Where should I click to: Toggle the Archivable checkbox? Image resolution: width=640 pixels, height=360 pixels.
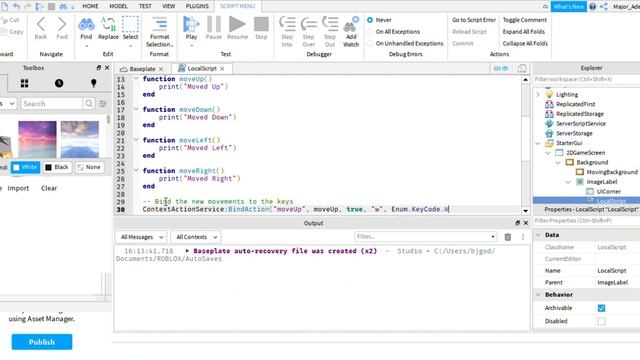(x=601, y=308)
